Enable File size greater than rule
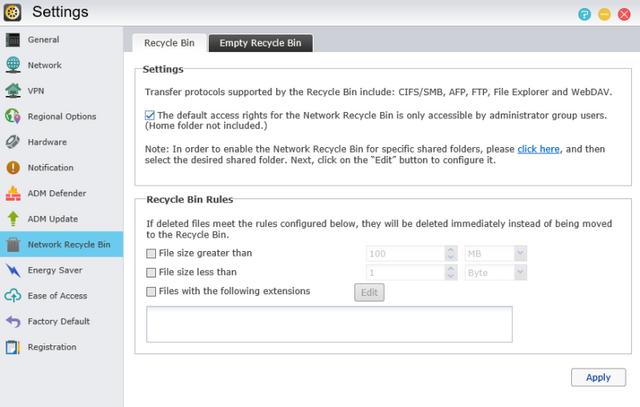This screenshot has height=407, width=640. click(x=151, y=254)
